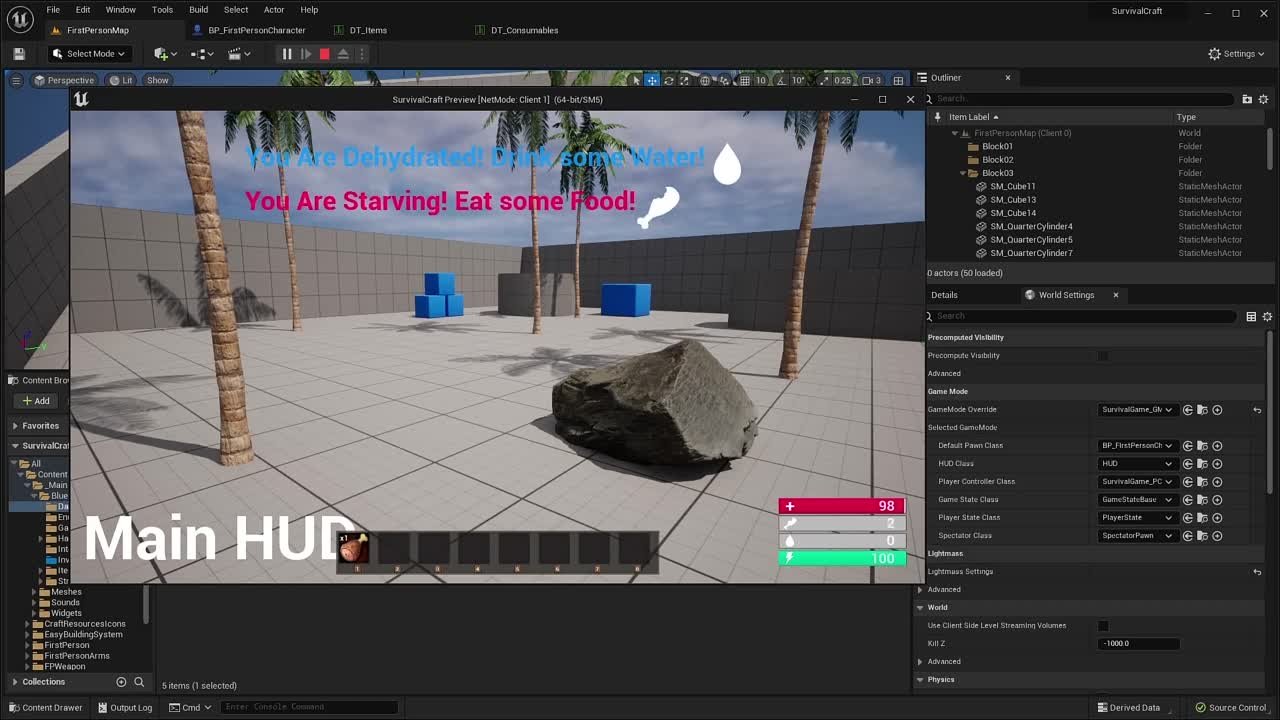The height and width of the screenshot is (720, 1280).
Task: Click the Save current level icon
Action: (x=17, y=53)
